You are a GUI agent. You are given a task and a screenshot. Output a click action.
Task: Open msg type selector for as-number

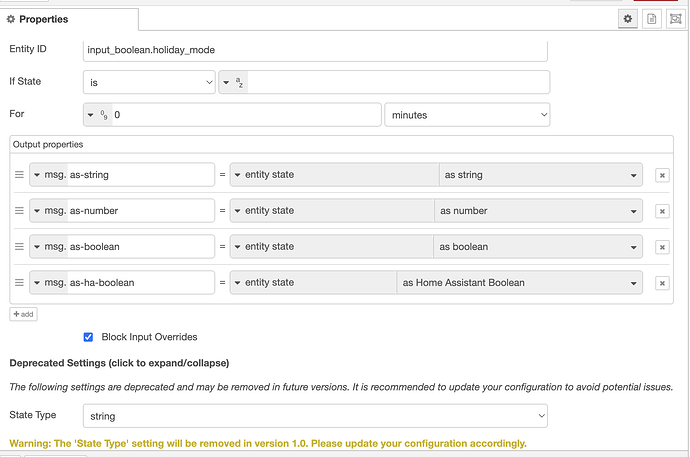click(x=49, y=211)
